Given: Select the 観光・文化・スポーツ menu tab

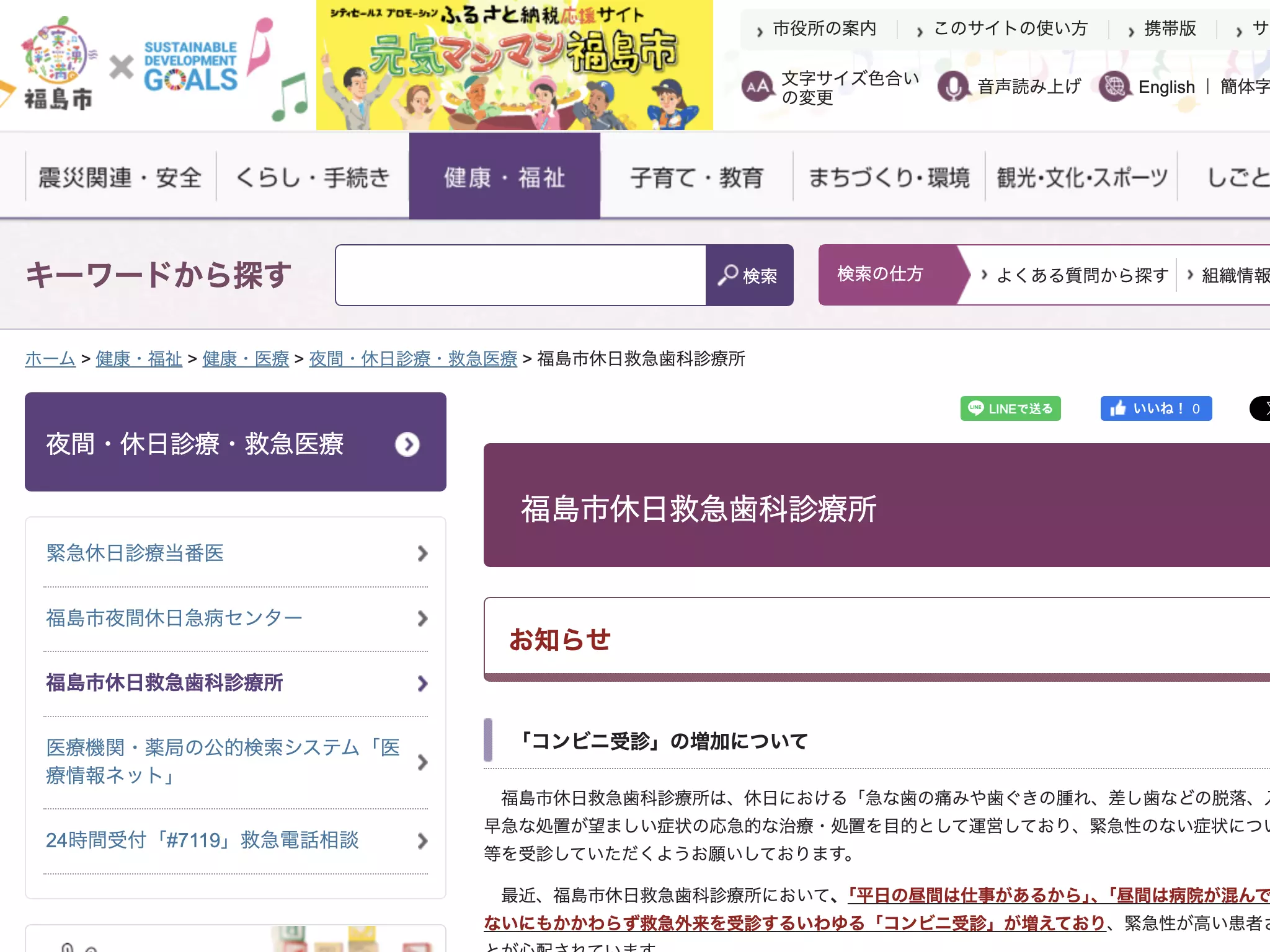Looking at the screenshot, I should coord(1081,178).
